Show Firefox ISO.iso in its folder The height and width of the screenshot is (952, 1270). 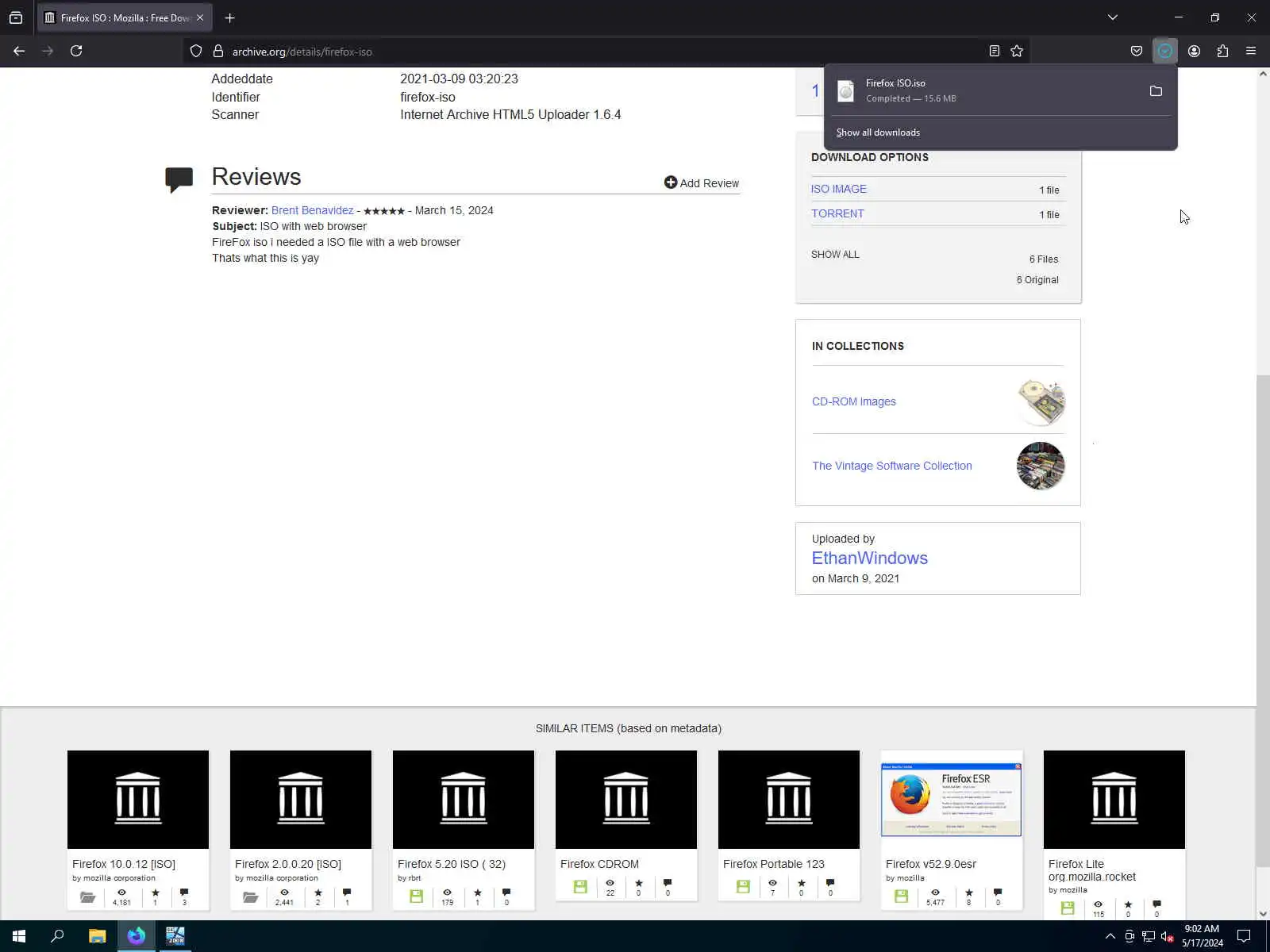point(1156,91)
